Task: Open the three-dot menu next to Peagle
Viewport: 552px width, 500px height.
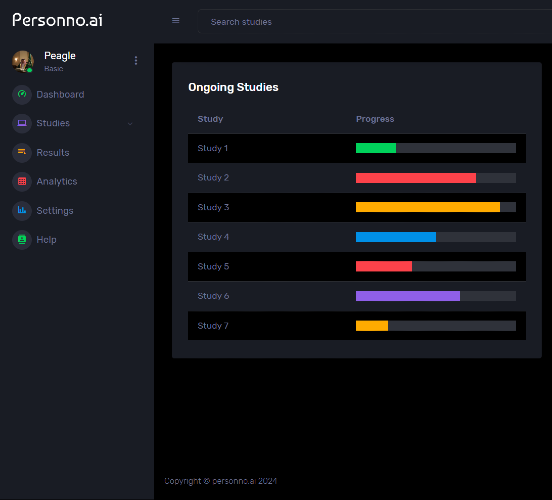Action: [136, 61]
